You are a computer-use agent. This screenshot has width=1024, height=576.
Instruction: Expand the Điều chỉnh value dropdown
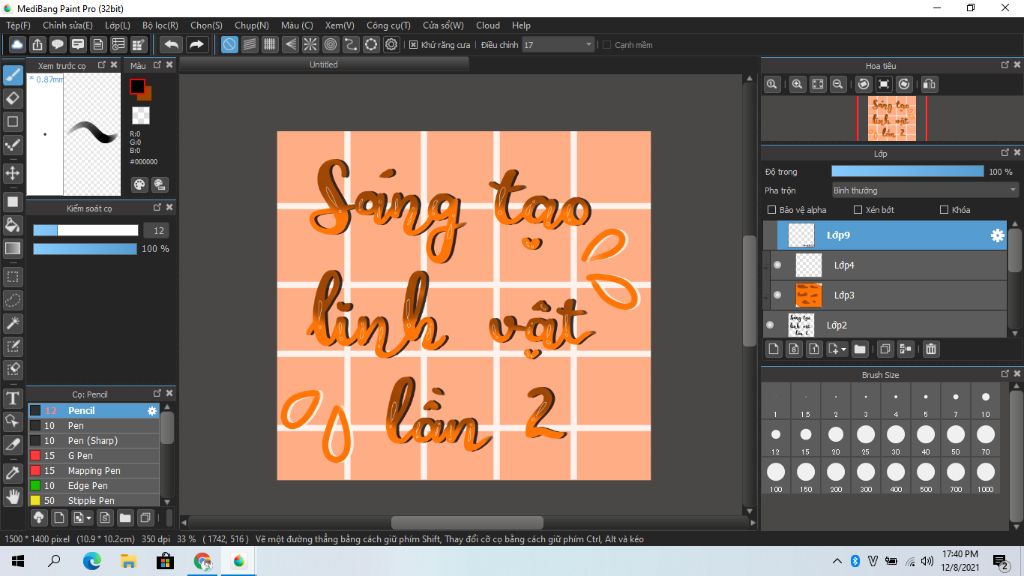(x=588, y=45)
